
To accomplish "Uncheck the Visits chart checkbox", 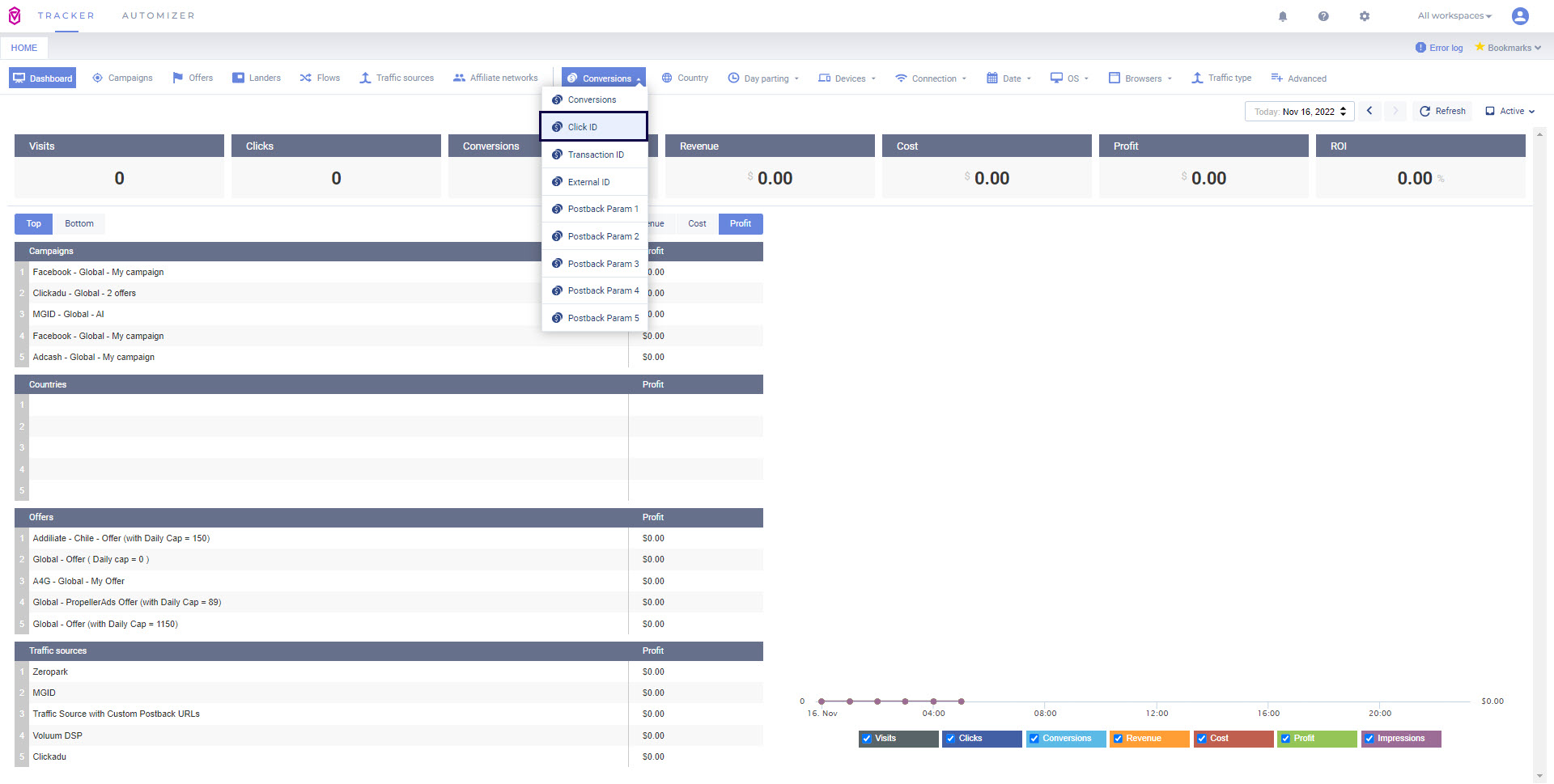I will point(867,739).
